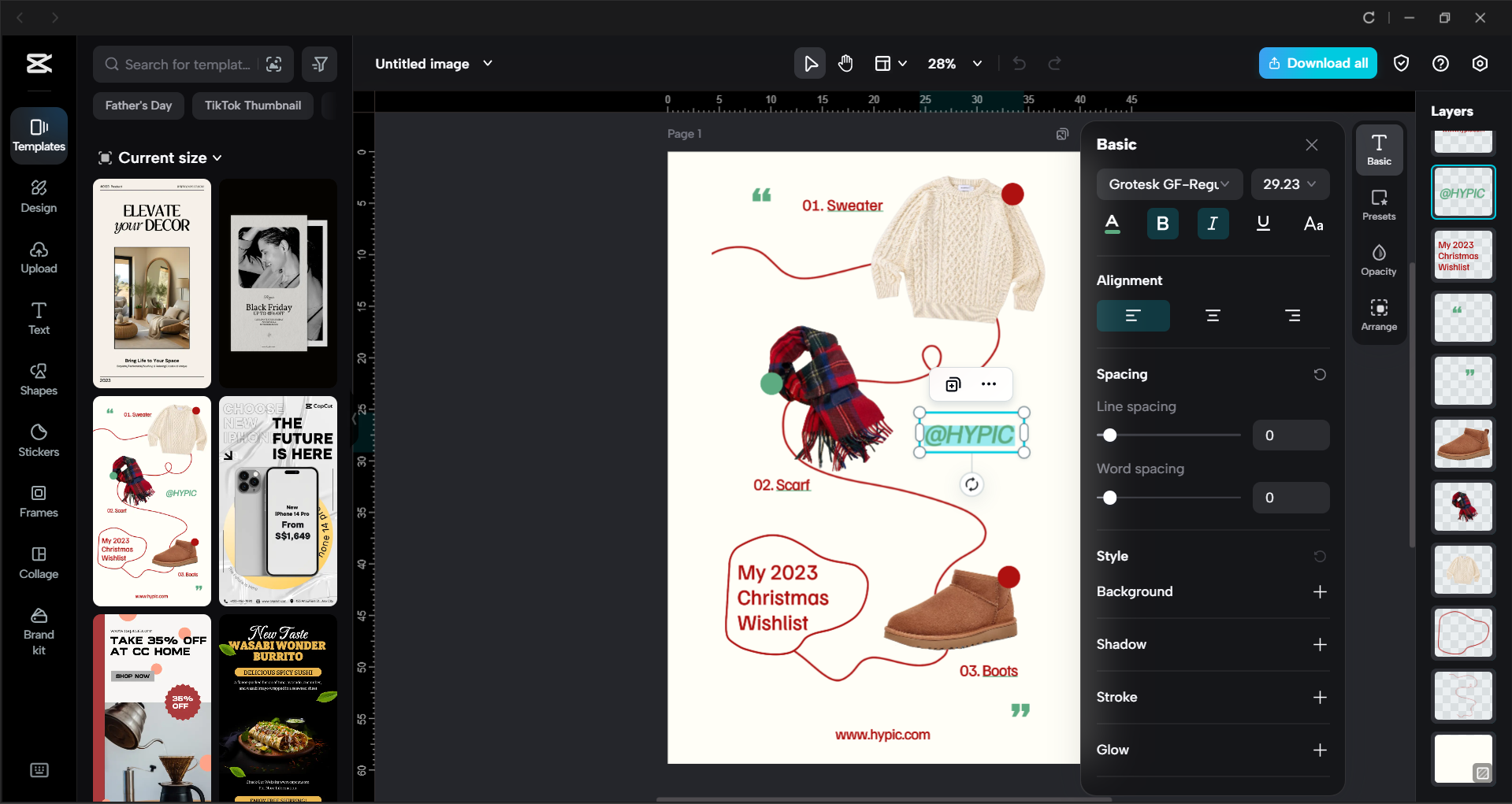Image resolution: width=1512 pixels, height=804 pixels.
Task: Open the Brand kit panel
Action: click(x=38, y=627)
